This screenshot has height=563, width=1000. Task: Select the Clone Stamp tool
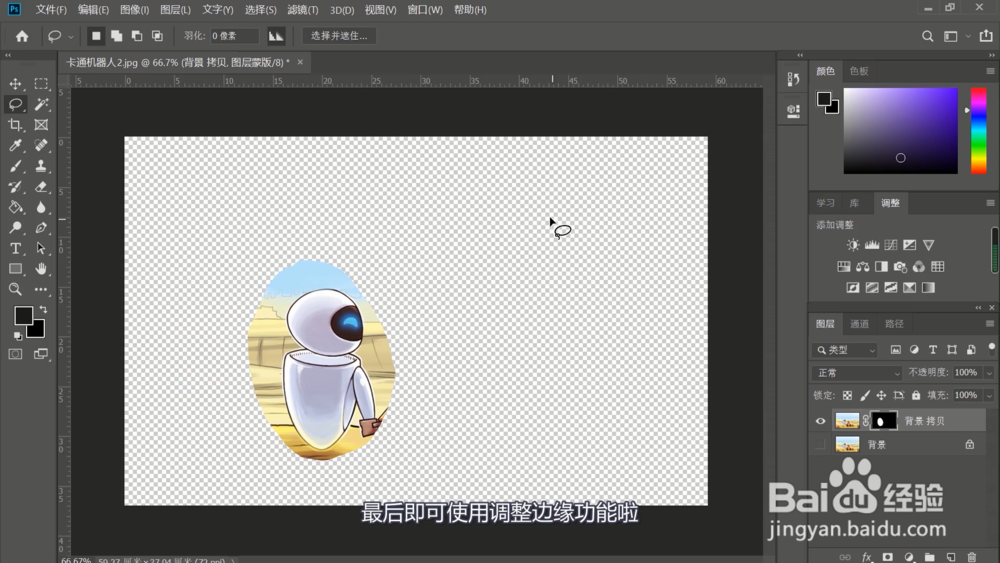[41, 166]
